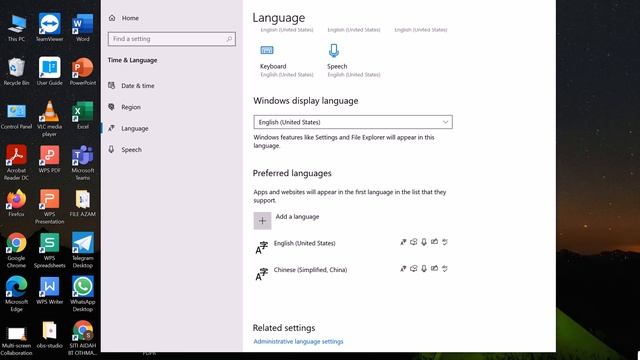Viewport: 640px width, 360px height.
Task: Launch VLC media player
Action: (49, 118)
